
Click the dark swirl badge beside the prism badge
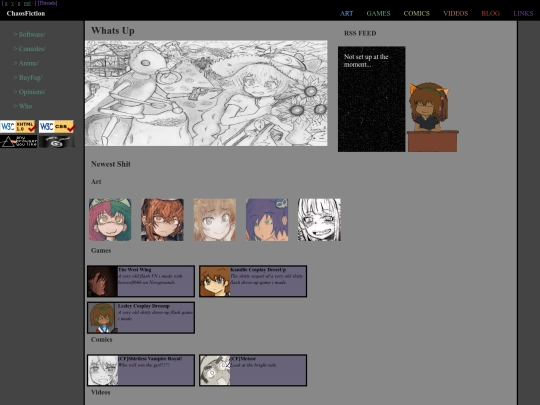pos(57,141)
